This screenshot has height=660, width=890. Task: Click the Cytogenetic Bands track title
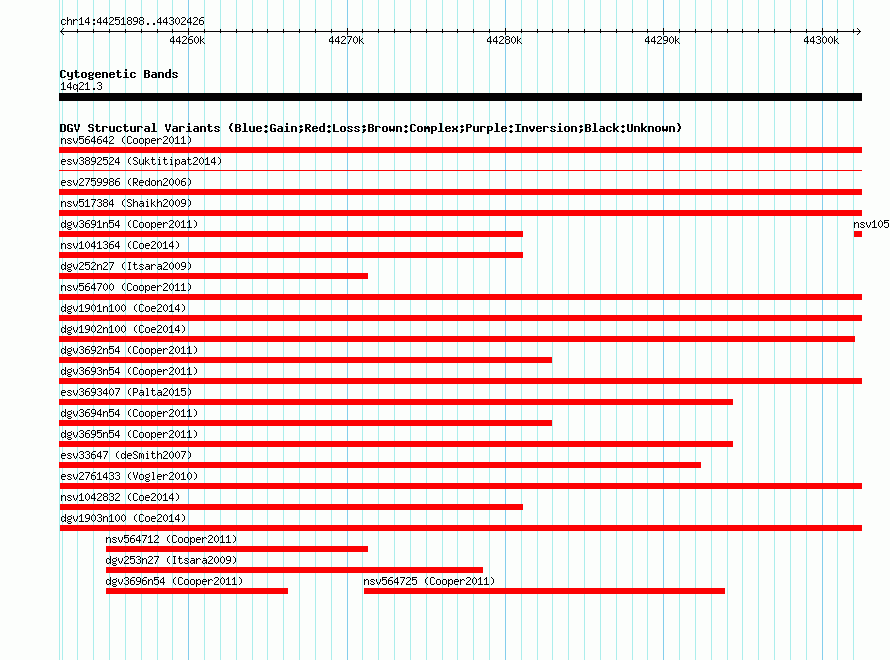point(119,74)
